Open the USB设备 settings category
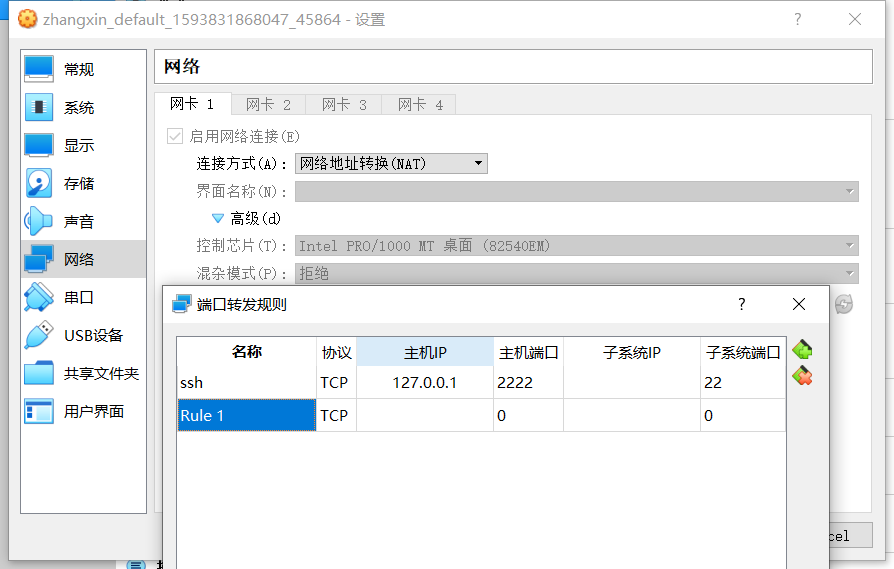894x569 pixels. [x=92, y=335]
